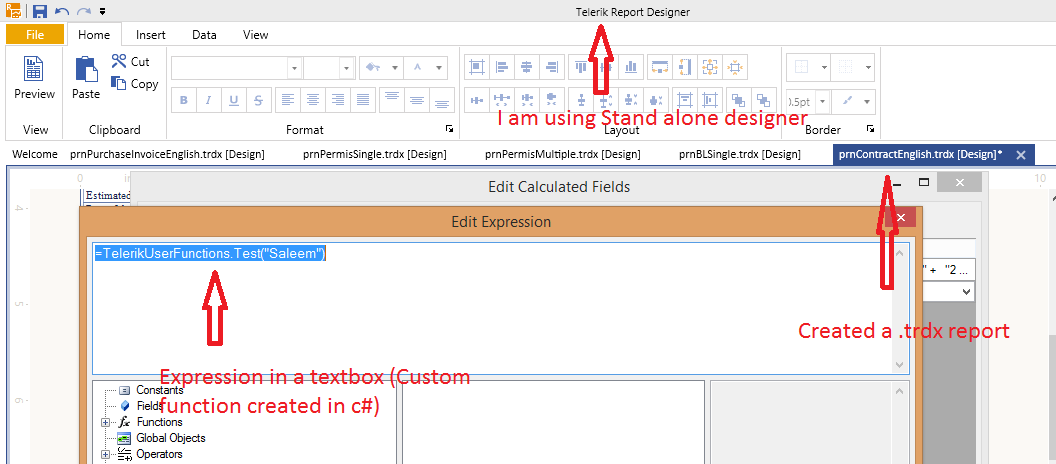Open the font size dropdown
Screen dimensions: 1056x464
click(x=347, y=67)
